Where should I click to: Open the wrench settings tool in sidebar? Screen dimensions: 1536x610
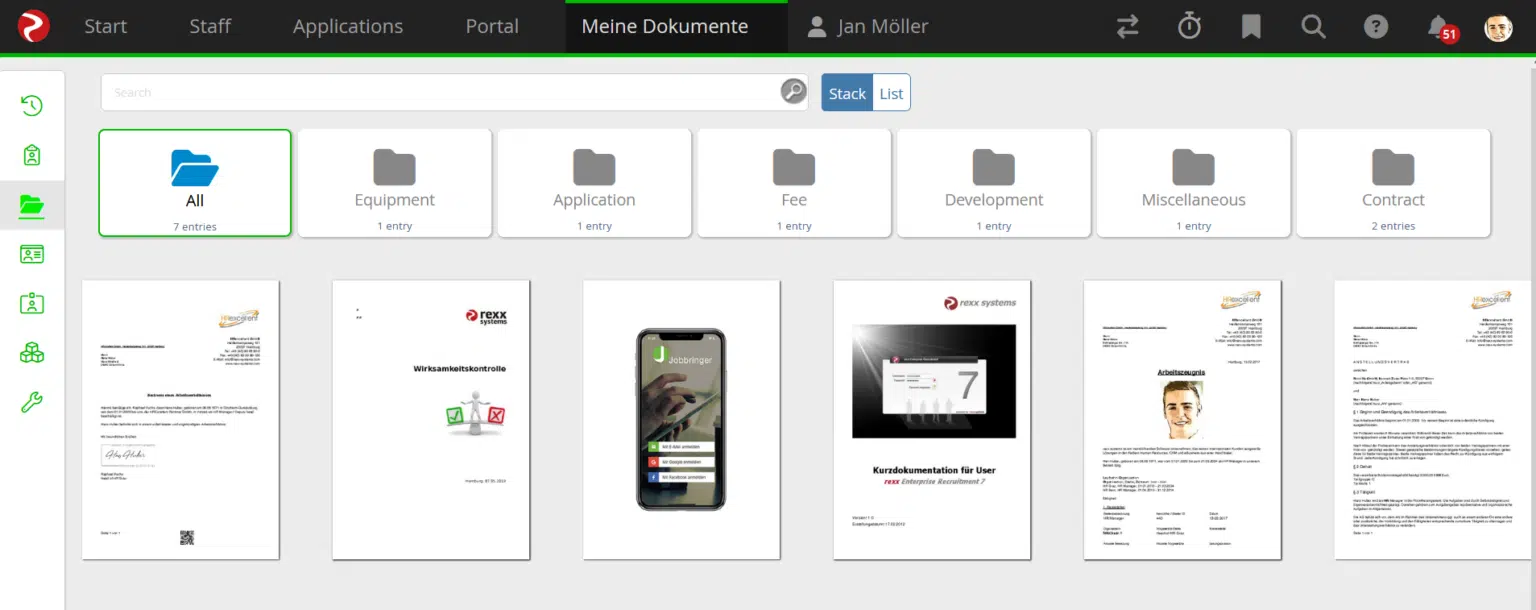point(31,400)
